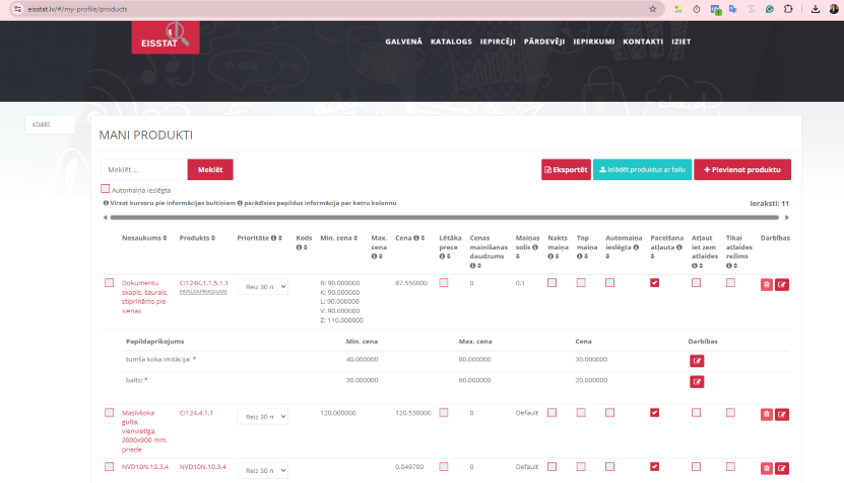
Task: Edit the 'balts' add-on row
Action: (697, 381)
